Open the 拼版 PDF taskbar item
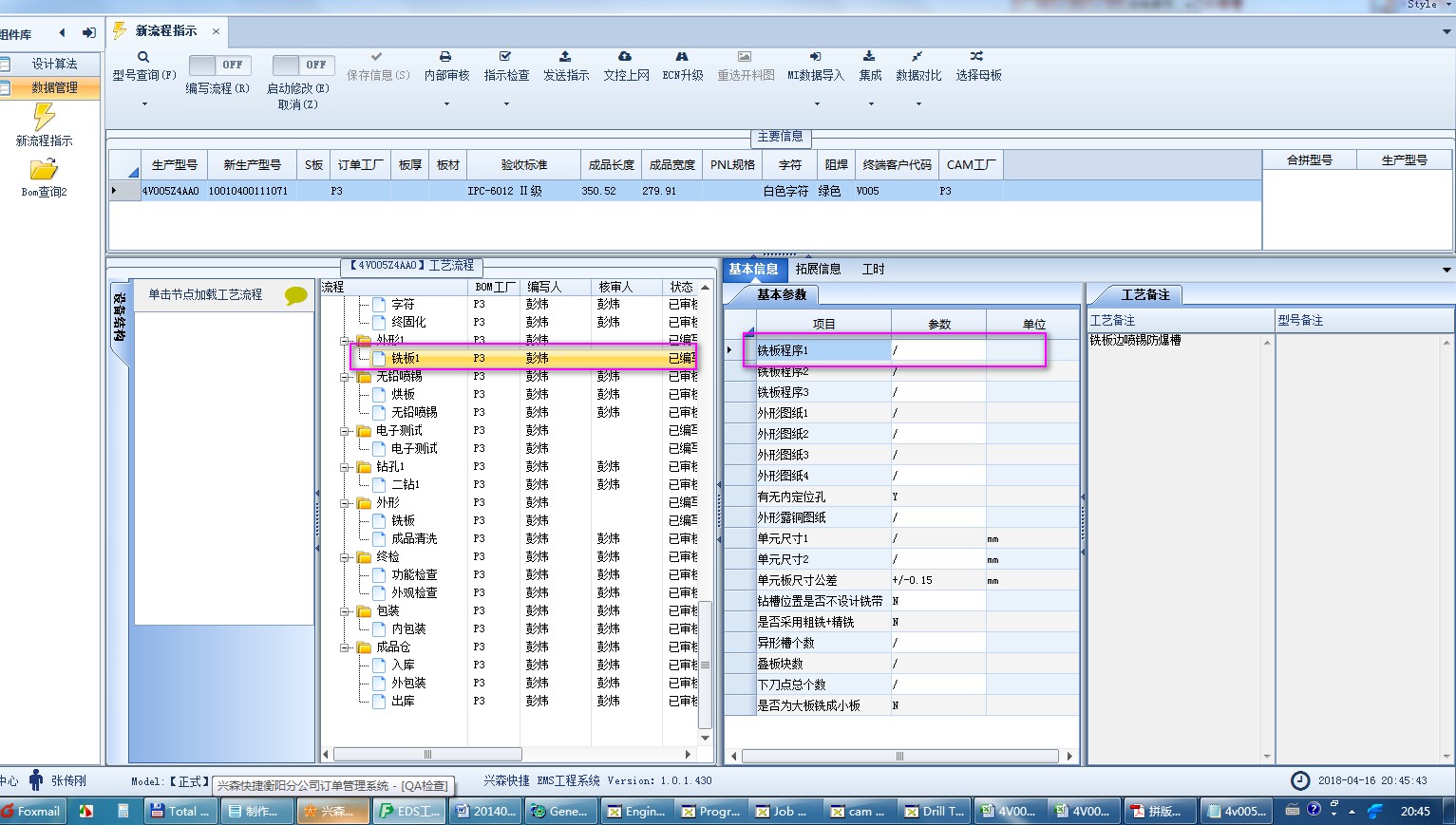 [x=1158, y=811]
